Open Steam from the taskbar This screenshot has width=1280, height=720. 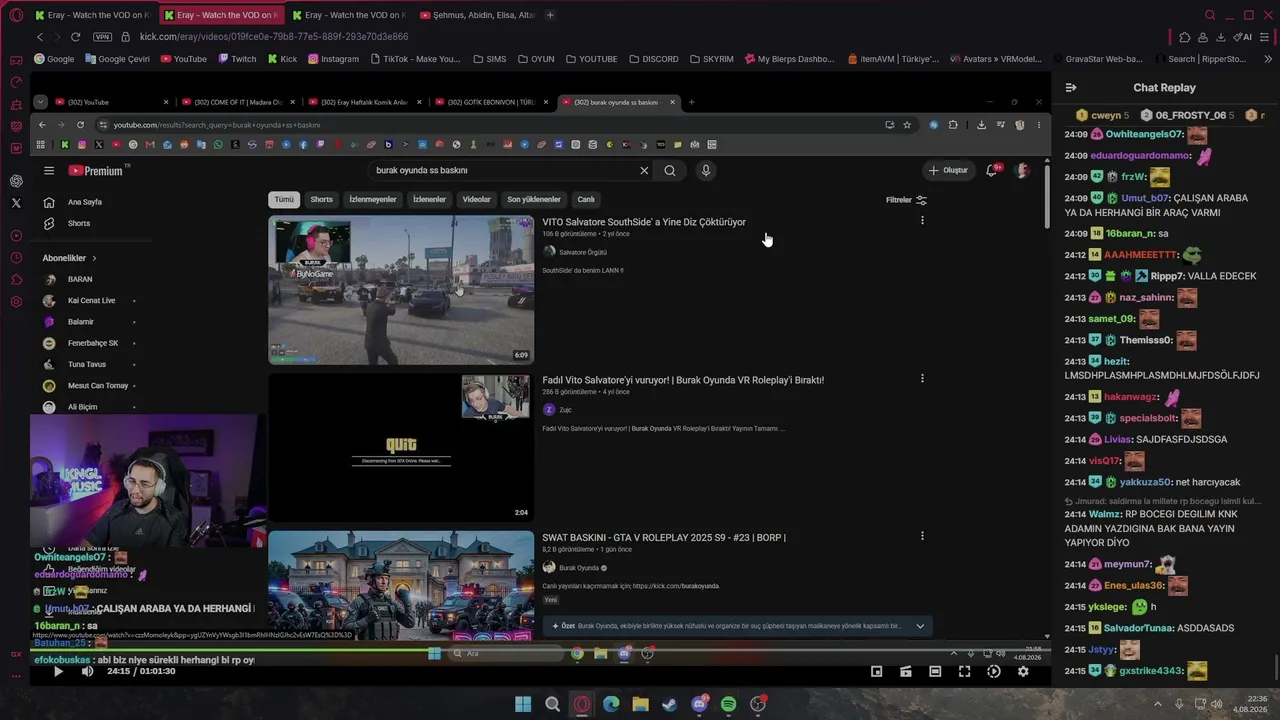669,704
